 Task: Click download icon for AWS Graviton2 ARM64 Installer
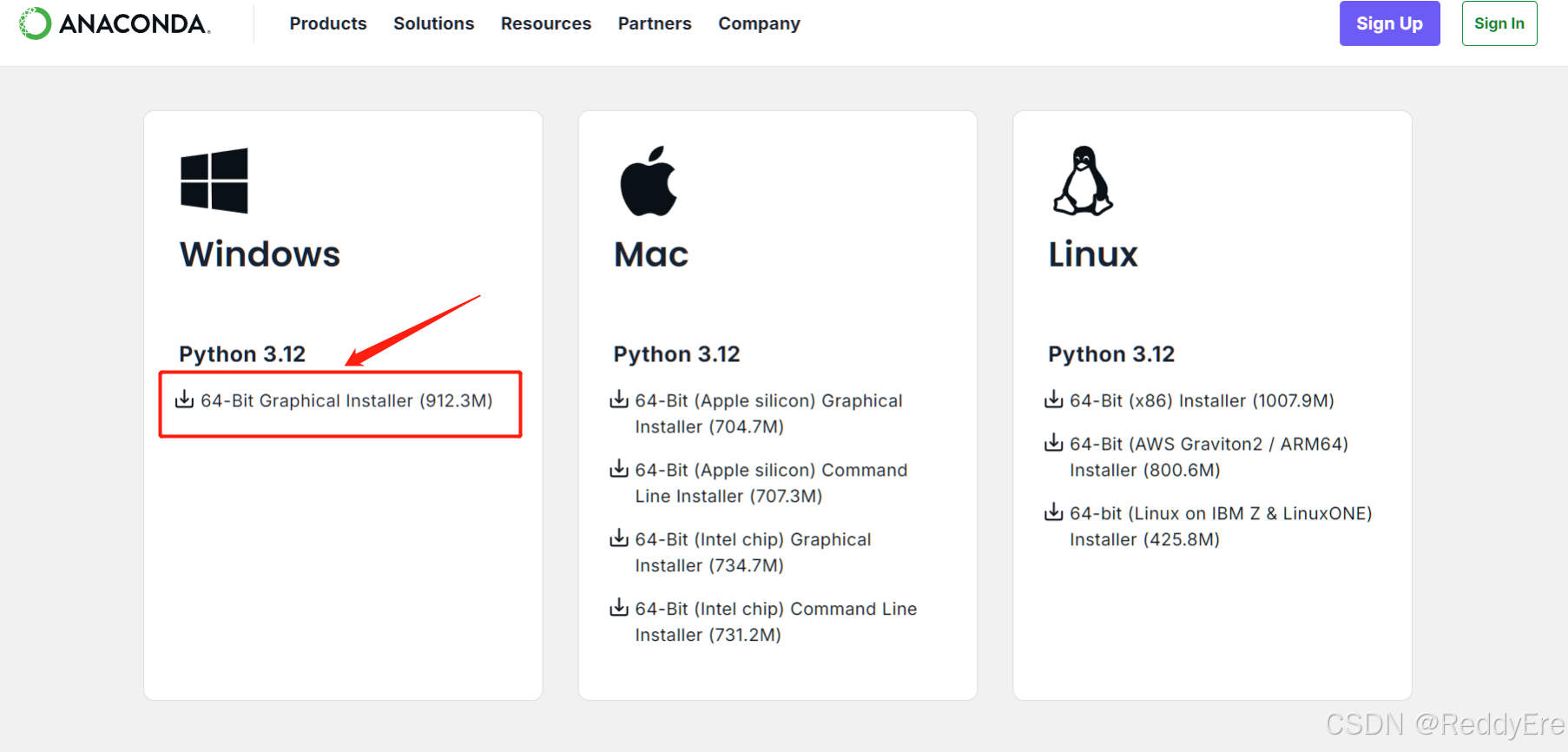pos(1053,443)
